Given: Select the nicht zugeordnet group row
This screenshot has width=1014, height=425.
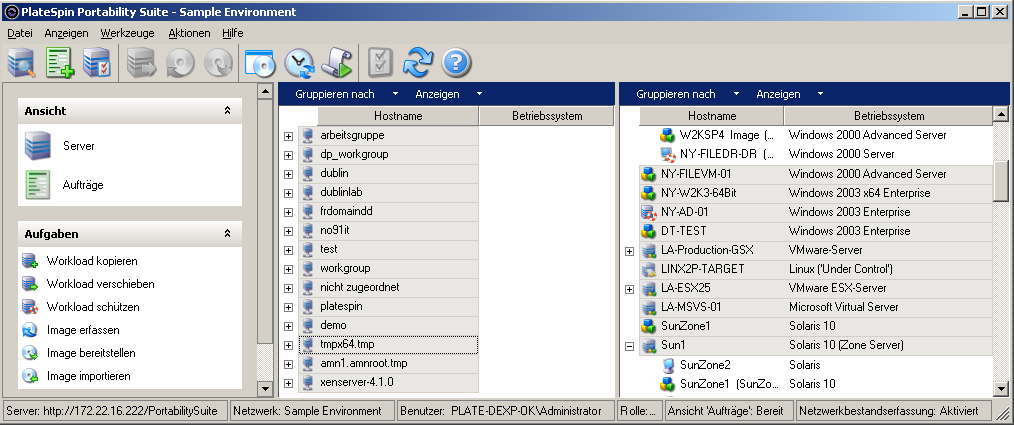Looking at the screenshot, I should pyautogui.click(x=389, y=288).
